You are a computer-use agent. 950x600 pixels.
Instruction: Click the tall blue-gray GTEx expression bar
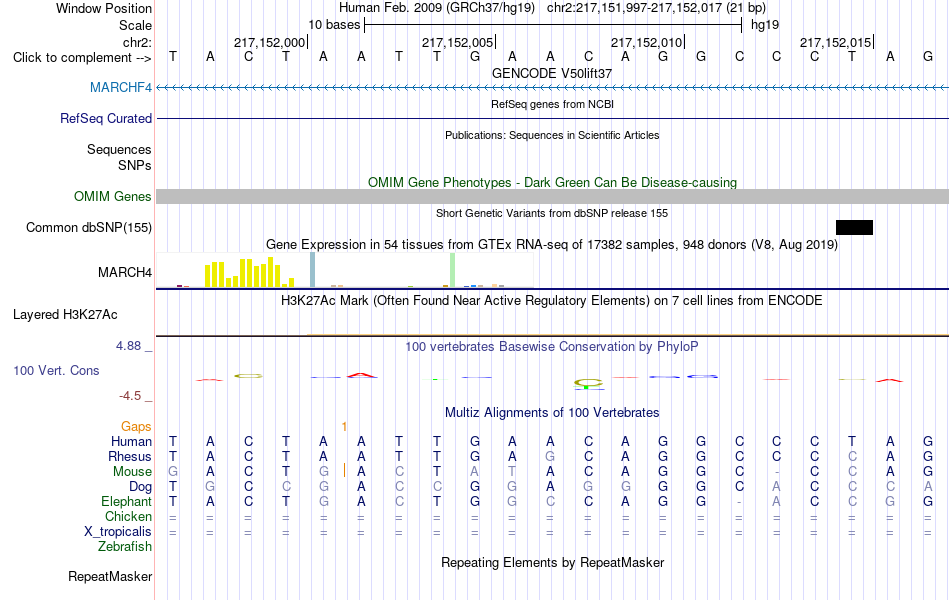tap(313, 270)
